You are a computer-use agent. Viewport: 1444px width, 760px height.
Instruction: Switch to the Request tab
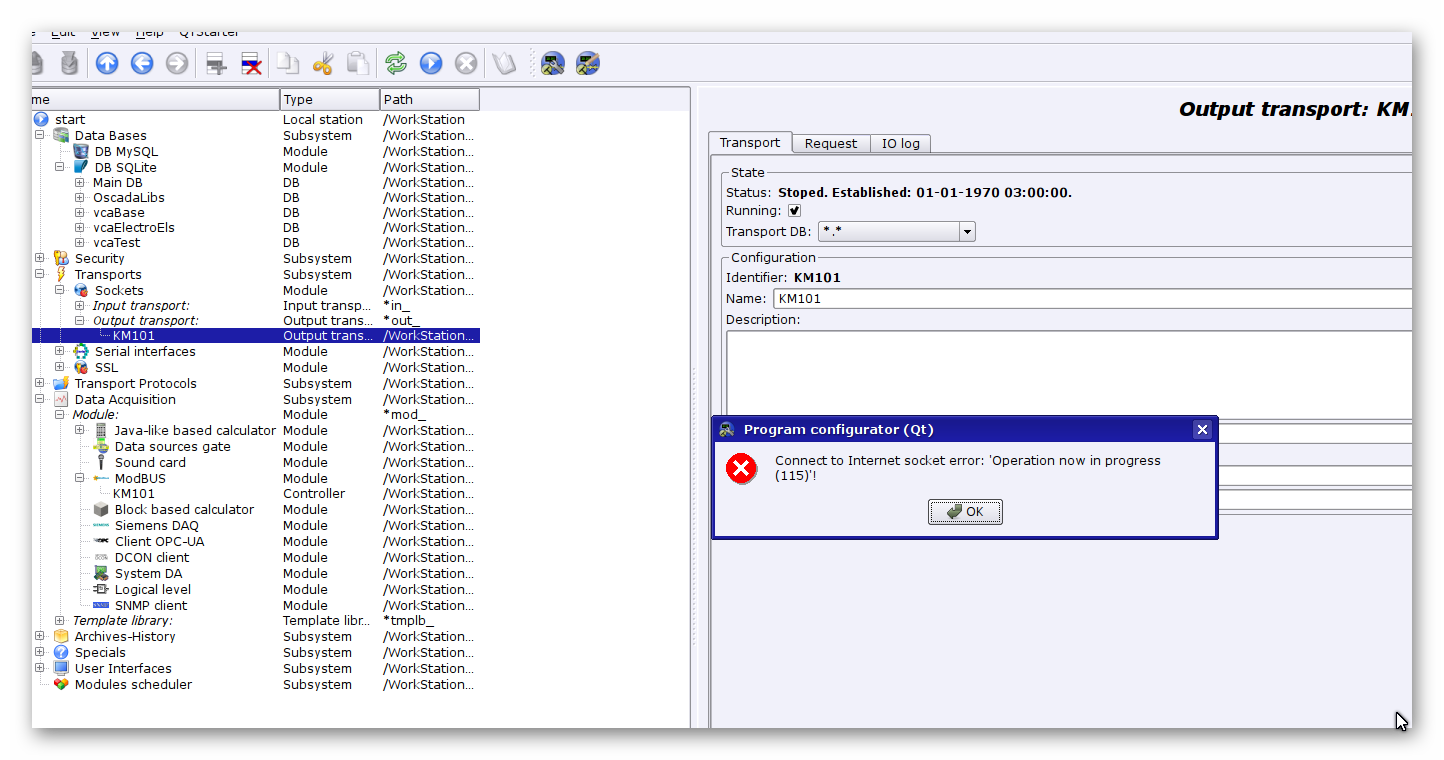pos(830,143)
